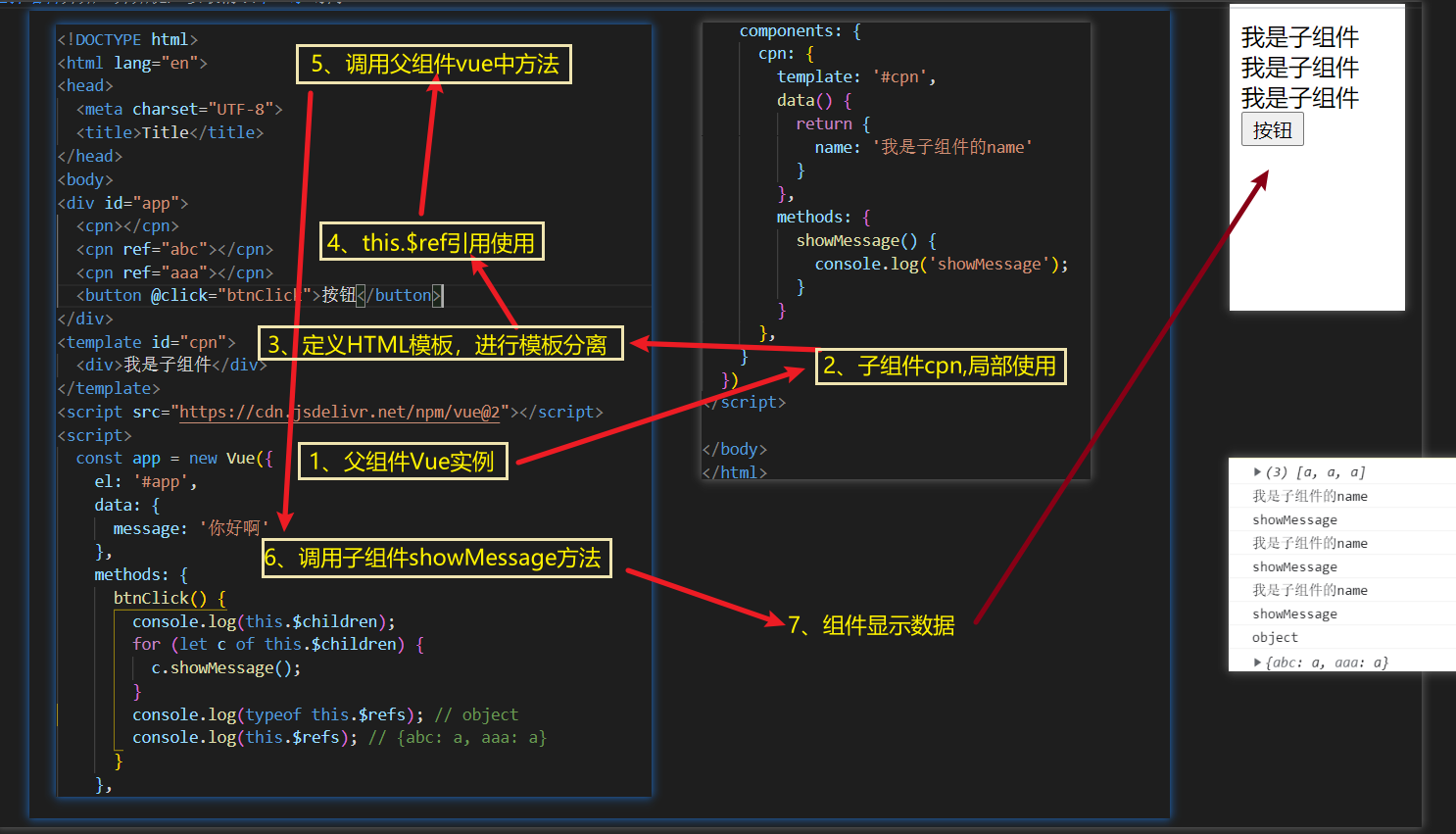Click the showMessage() { definition line
This screenshot has height=834, width=1456.
coord(866,240)
